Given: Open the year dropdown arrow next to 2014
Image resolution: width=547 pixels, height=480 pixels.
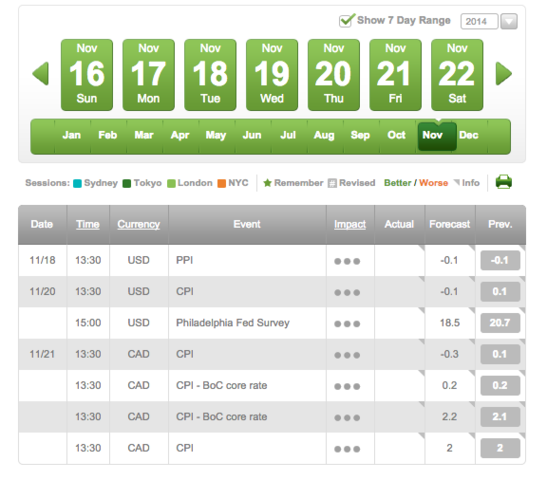Looking at the screenshot, I should 509,22.
